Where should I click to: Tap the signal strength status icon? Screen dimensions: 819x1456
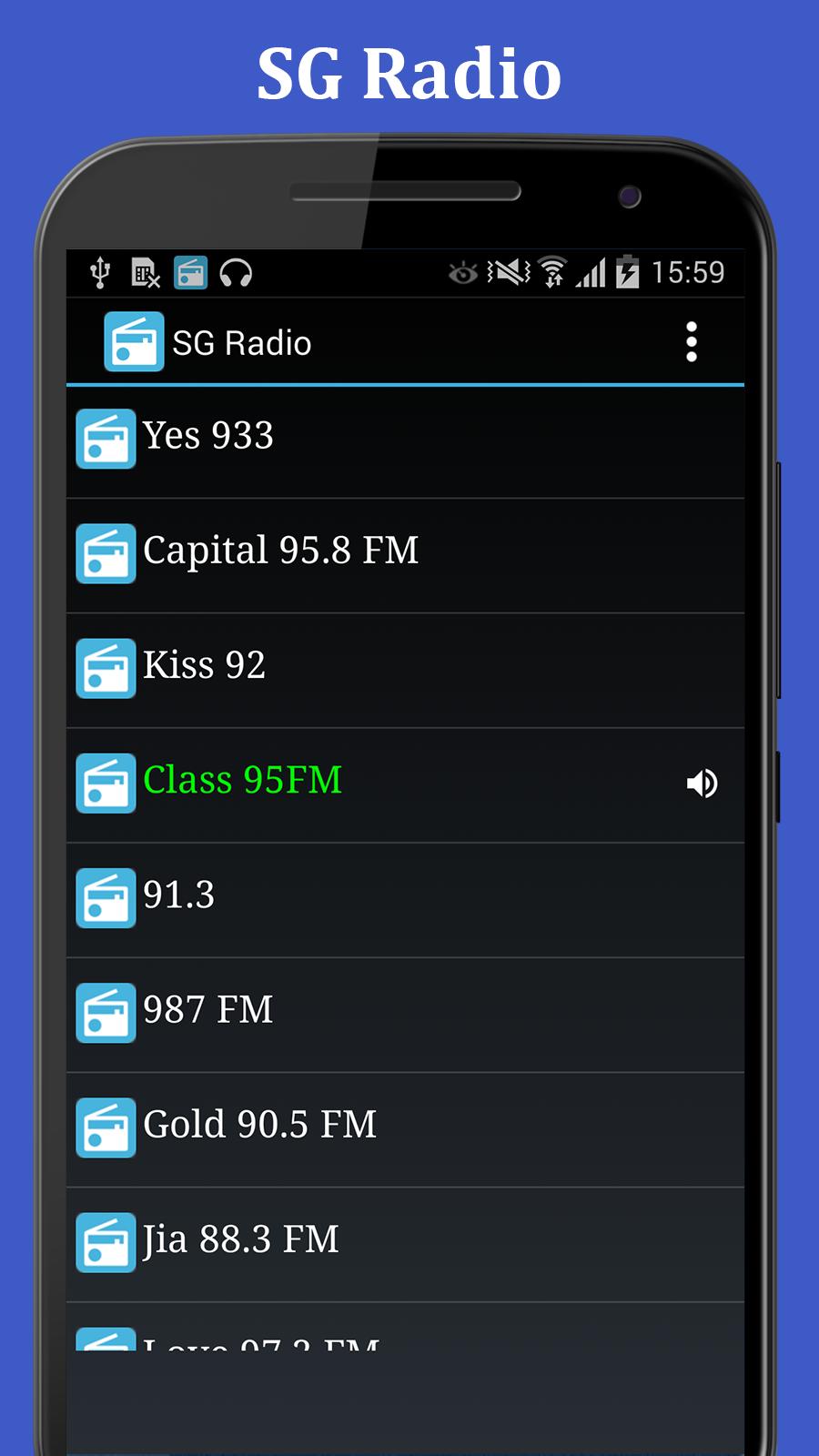tap(591, 272)
